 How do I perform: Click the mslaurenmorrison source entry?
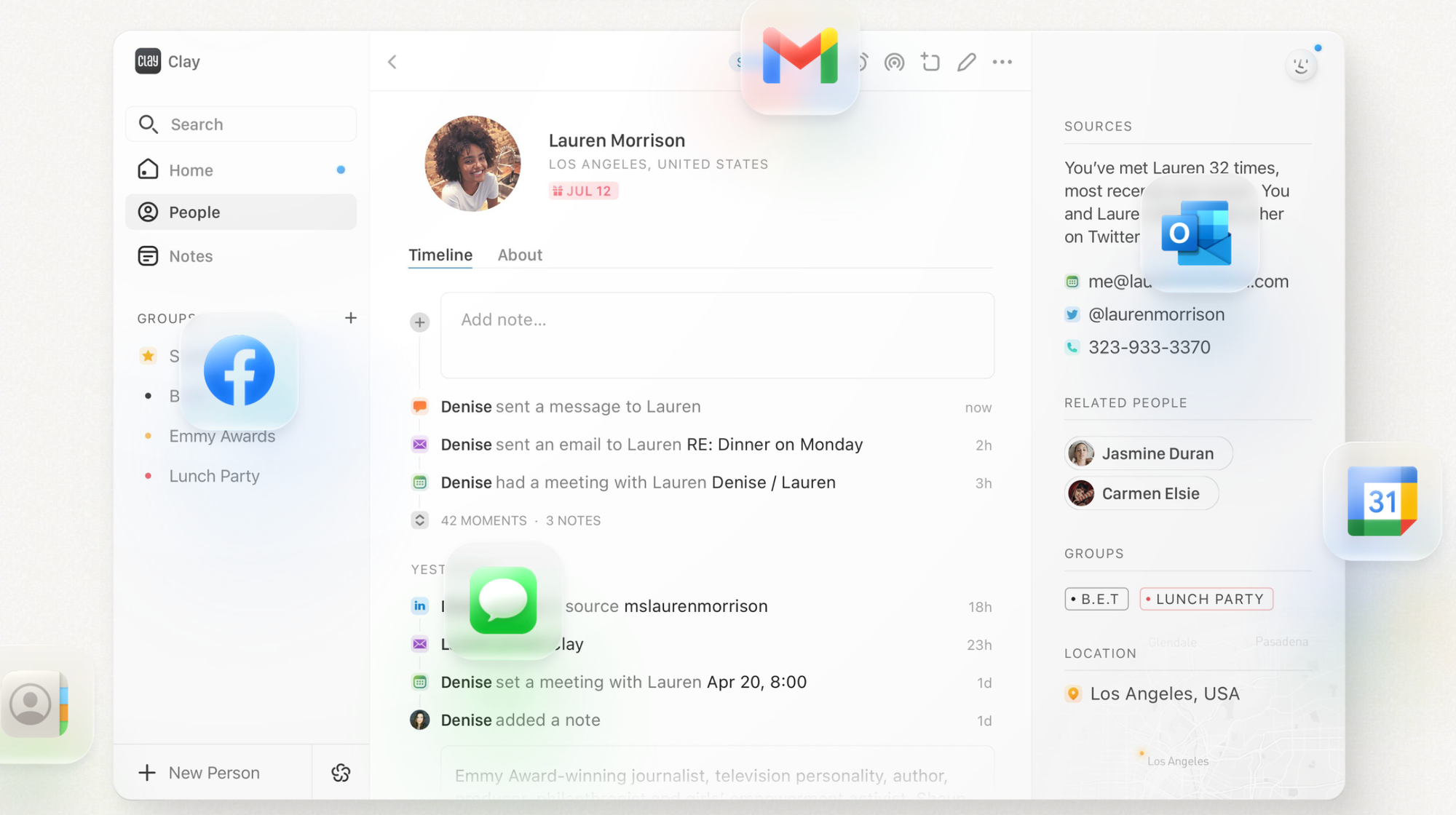tap(695, 606)
